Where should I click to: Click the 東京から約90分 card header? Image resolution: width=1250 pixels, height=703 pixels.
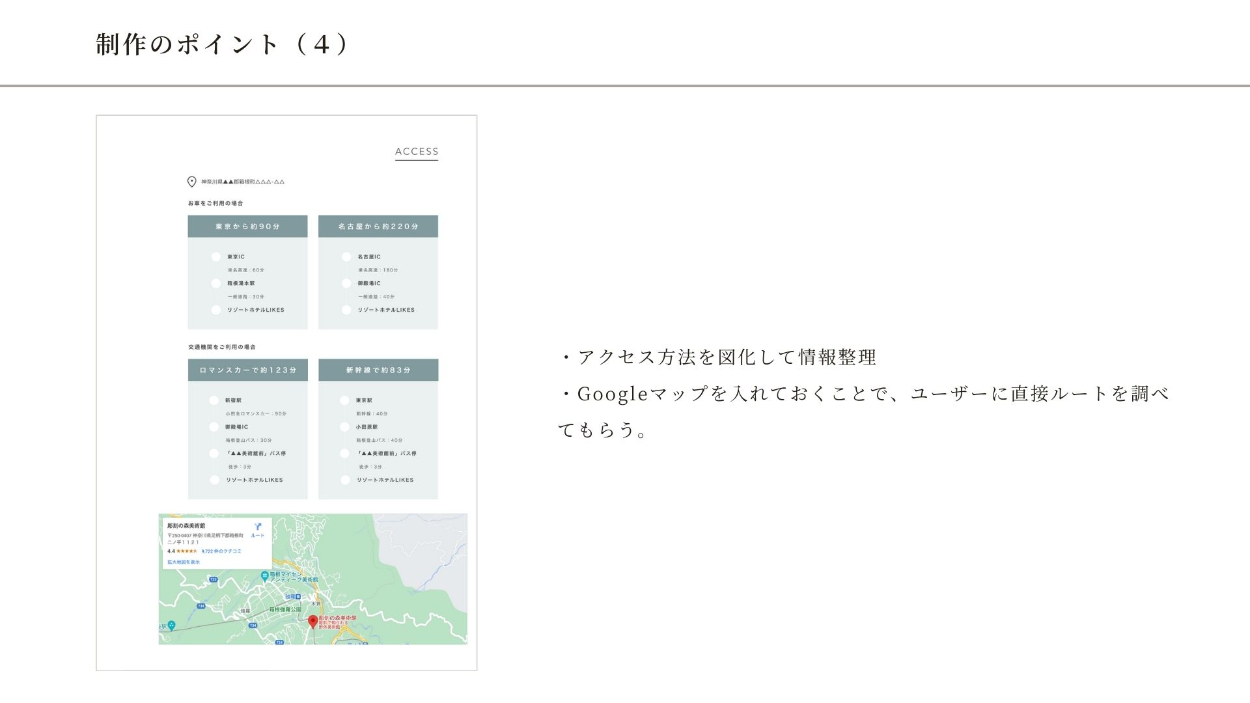pyautogui.click(x=247, y=227)
